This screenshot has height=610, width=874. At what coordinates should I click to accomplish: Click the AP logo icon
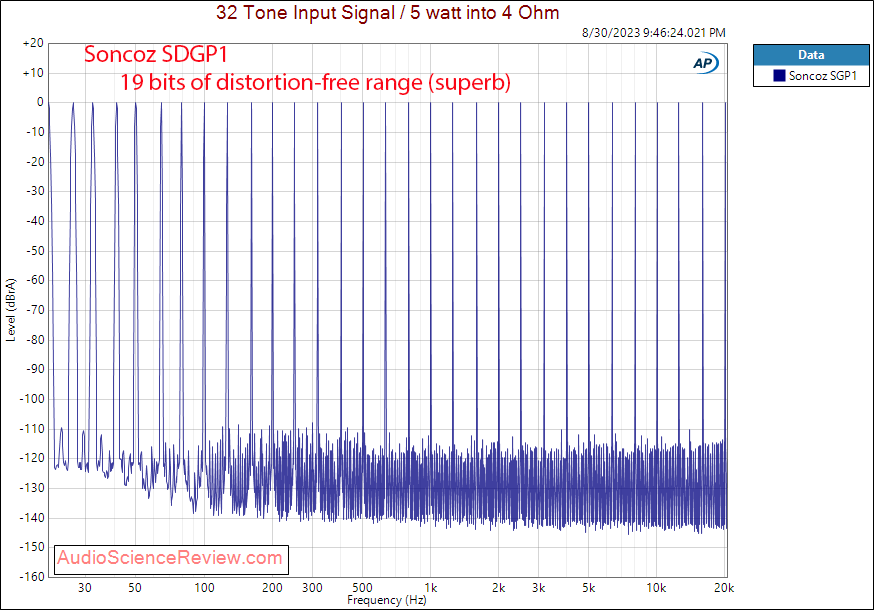tap(706, 63)
